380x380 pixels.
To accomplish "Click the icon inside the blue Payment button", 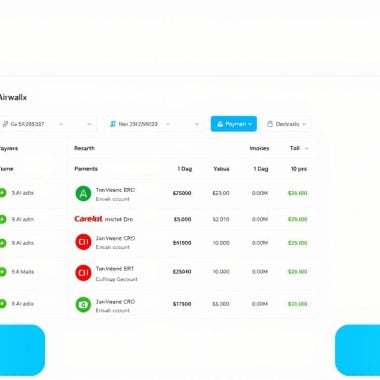I will point(220,124).
